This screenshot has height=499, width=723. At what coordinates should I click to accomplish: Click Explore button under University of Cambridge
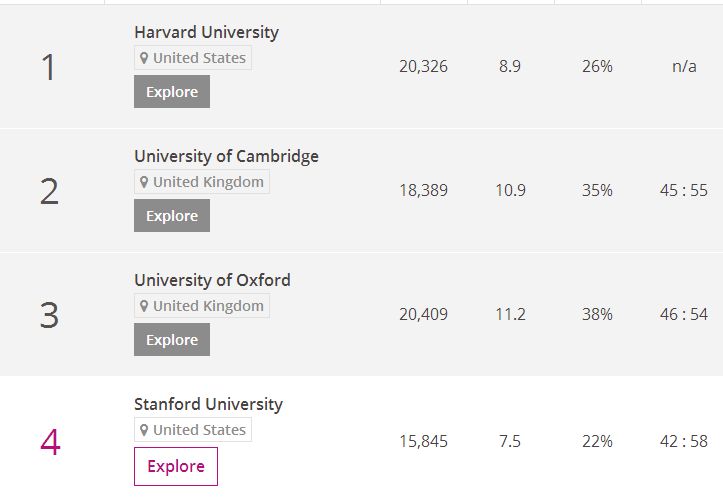click(172, 216)
